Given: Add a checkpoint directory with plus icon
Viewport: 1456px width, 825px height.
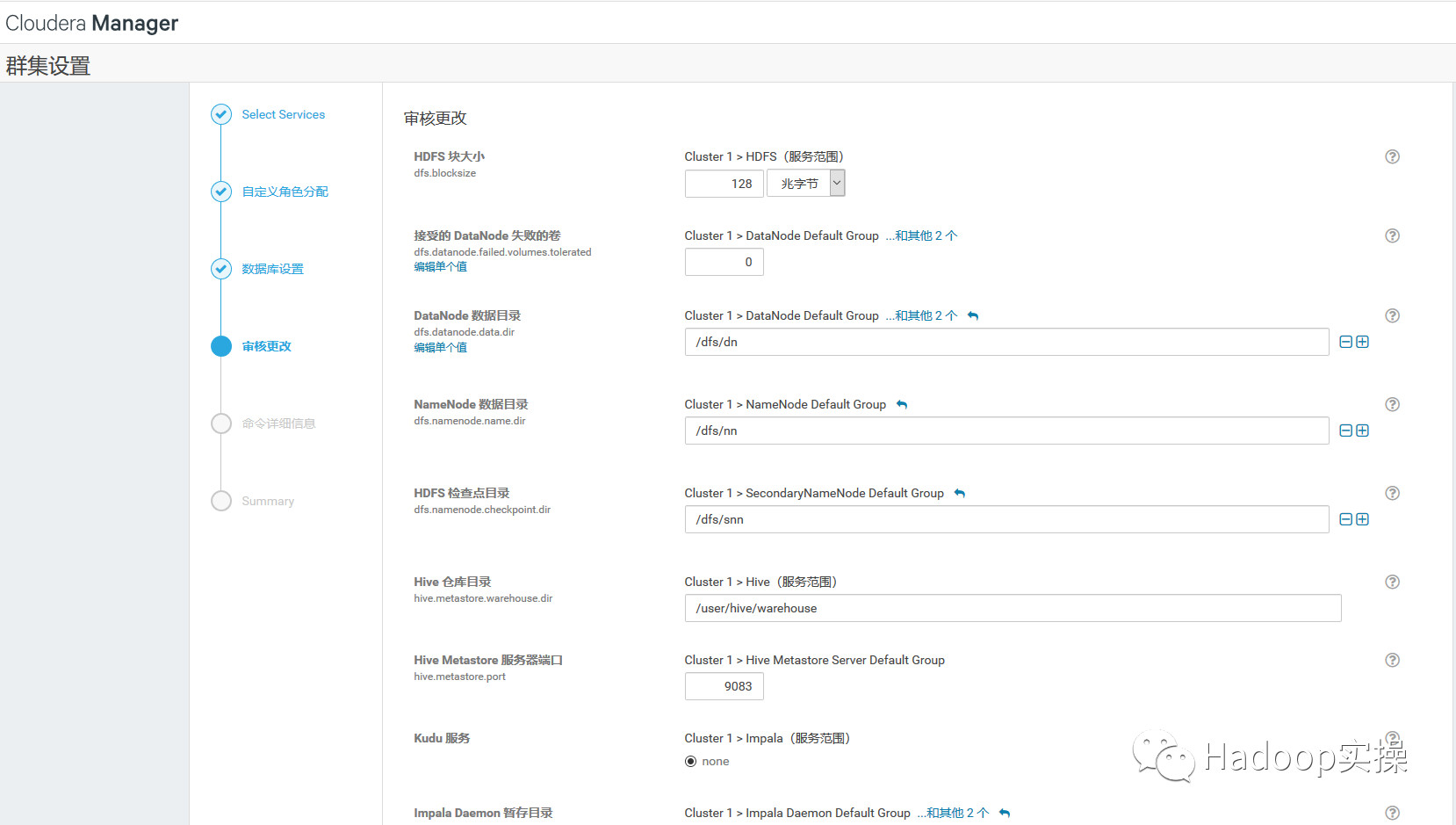Looking at the screenshot, I should pyautogui.click(x=1362, y=519).
